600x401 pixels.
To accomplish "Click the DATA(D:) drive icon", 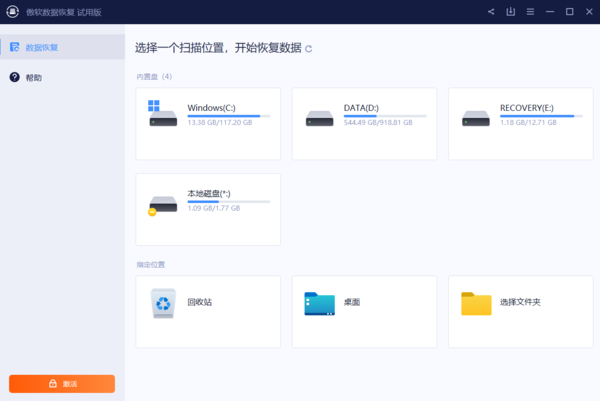I will 318,118.
